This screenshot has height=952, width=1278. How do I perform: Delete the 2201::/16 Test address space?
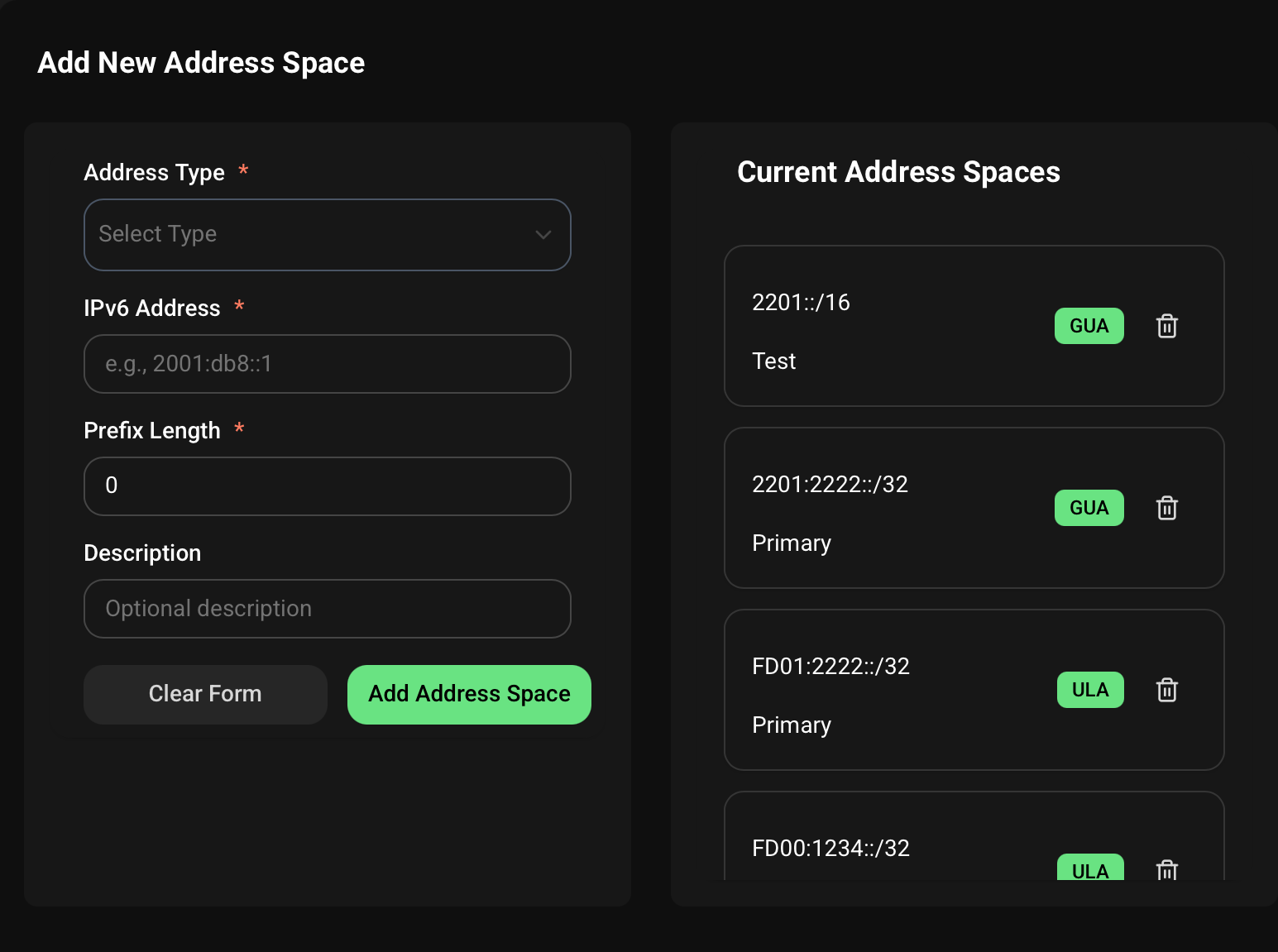coord(1166,326)
